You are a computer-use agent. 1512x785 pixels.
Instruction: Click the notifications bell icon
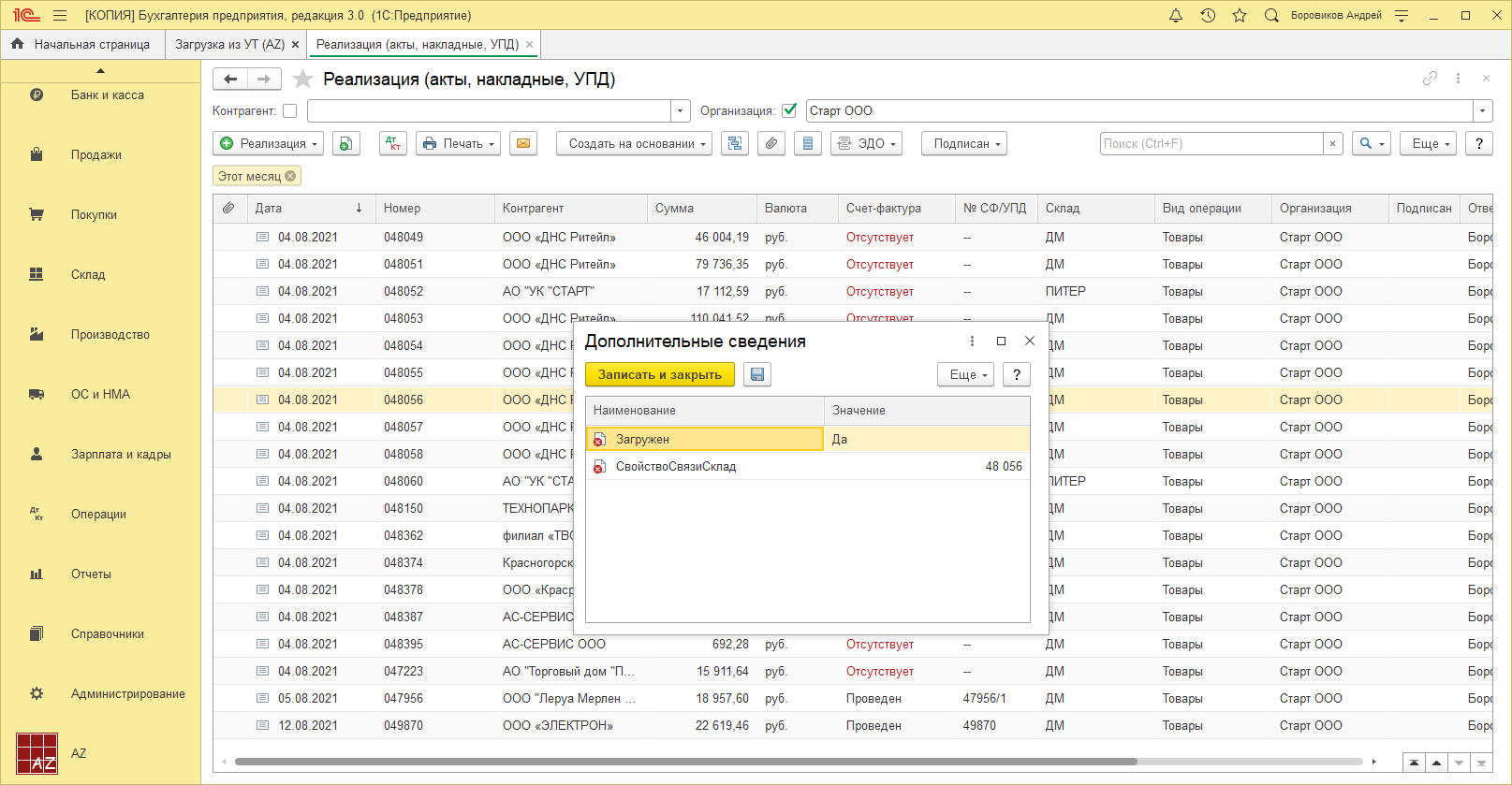click(1176, 15)
